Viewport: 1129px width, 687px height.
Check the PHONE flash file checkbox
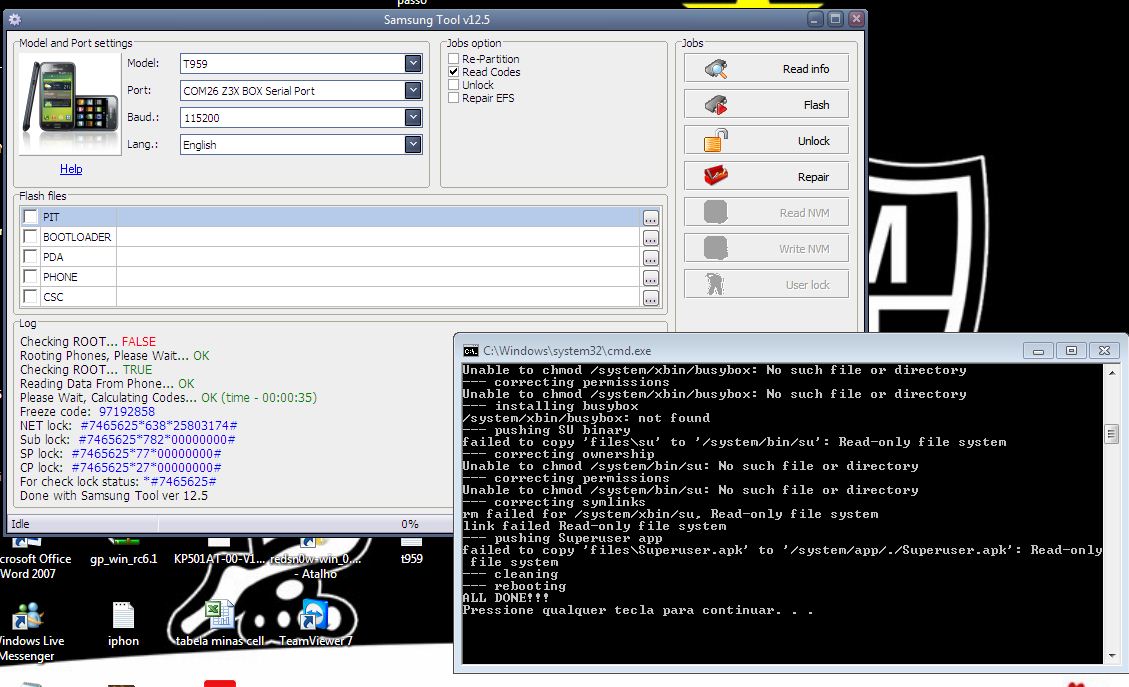[30, 277]
